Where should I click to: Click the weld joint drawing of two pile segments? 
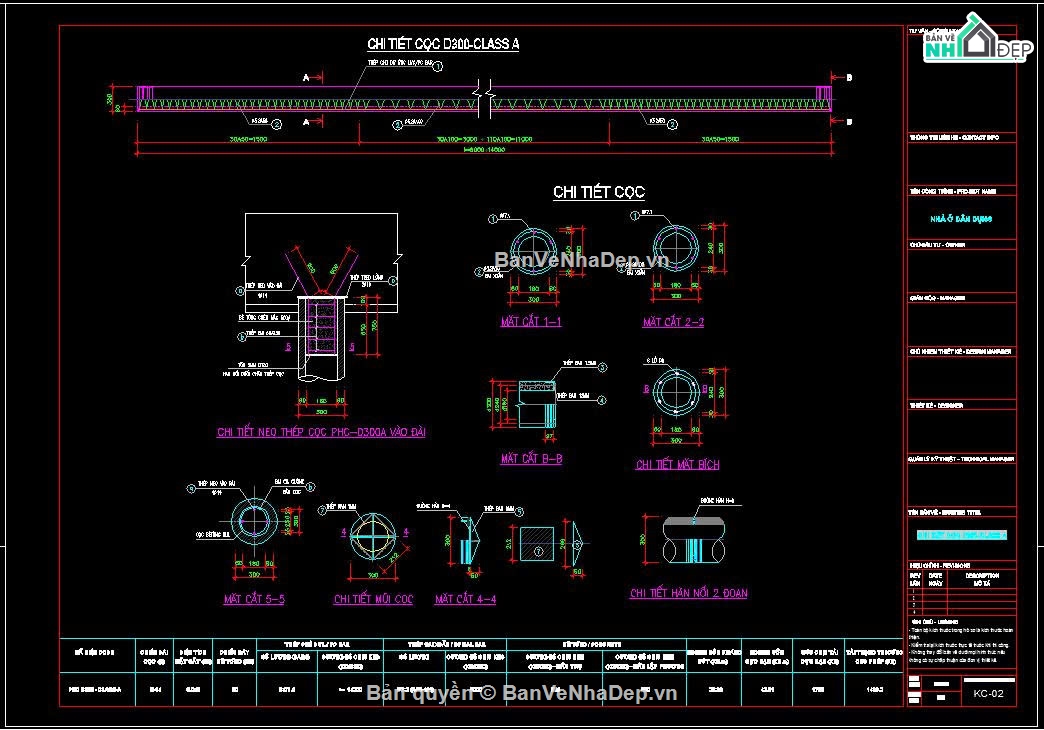[x=693, y=541]
